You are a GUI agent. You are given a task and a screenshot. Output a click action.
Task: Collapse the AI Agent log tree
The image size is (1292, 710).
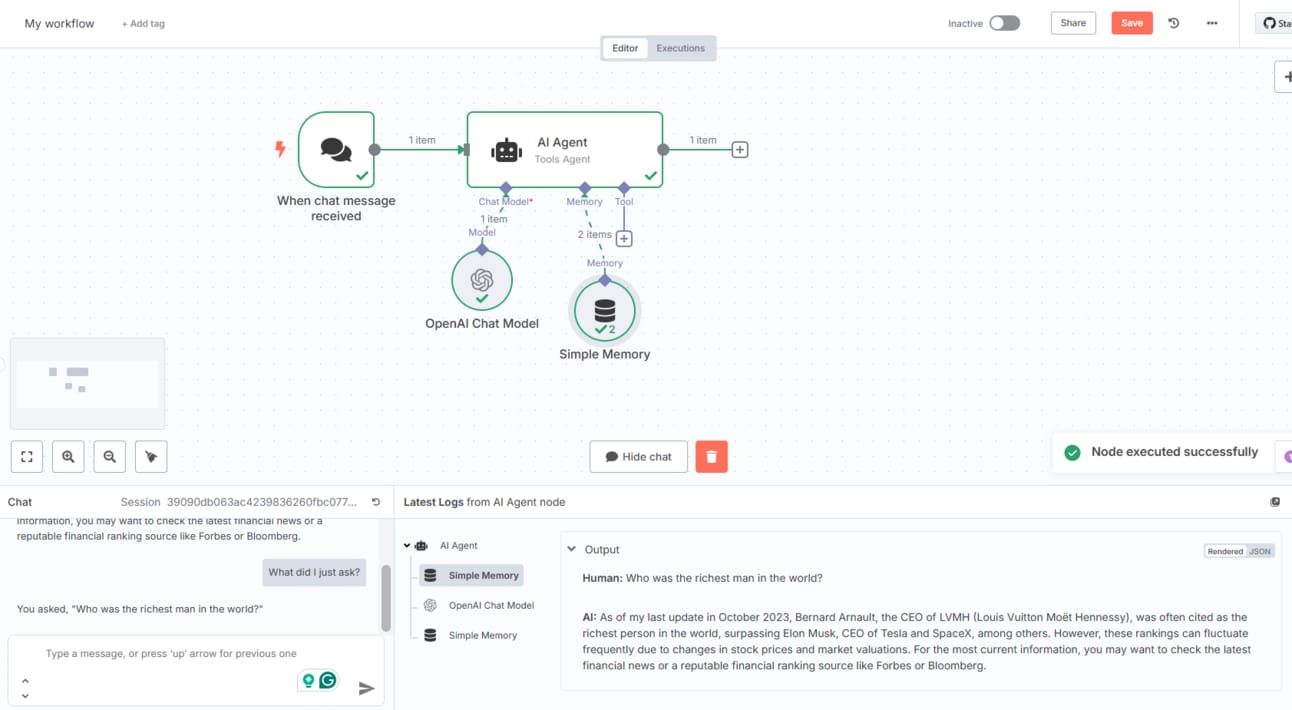click(407, 546)
